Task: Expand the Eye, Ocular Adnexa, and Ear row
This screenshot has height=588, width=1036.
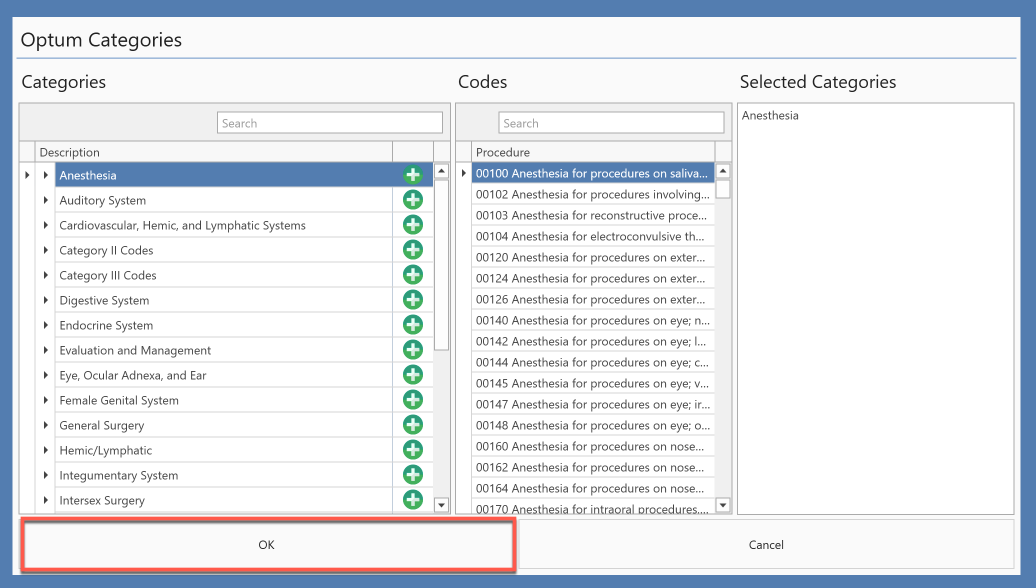Action: tap(46, 375)
